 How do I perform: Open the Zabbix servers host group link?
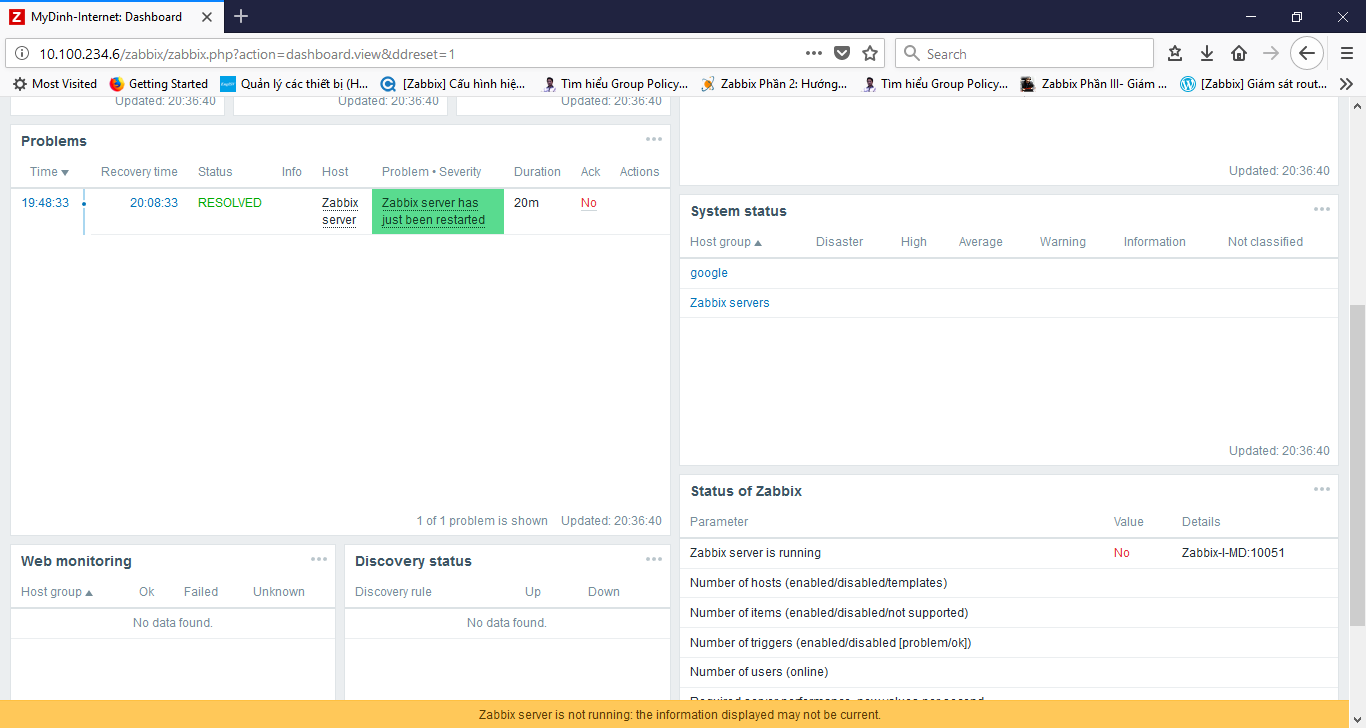(729, 303)
